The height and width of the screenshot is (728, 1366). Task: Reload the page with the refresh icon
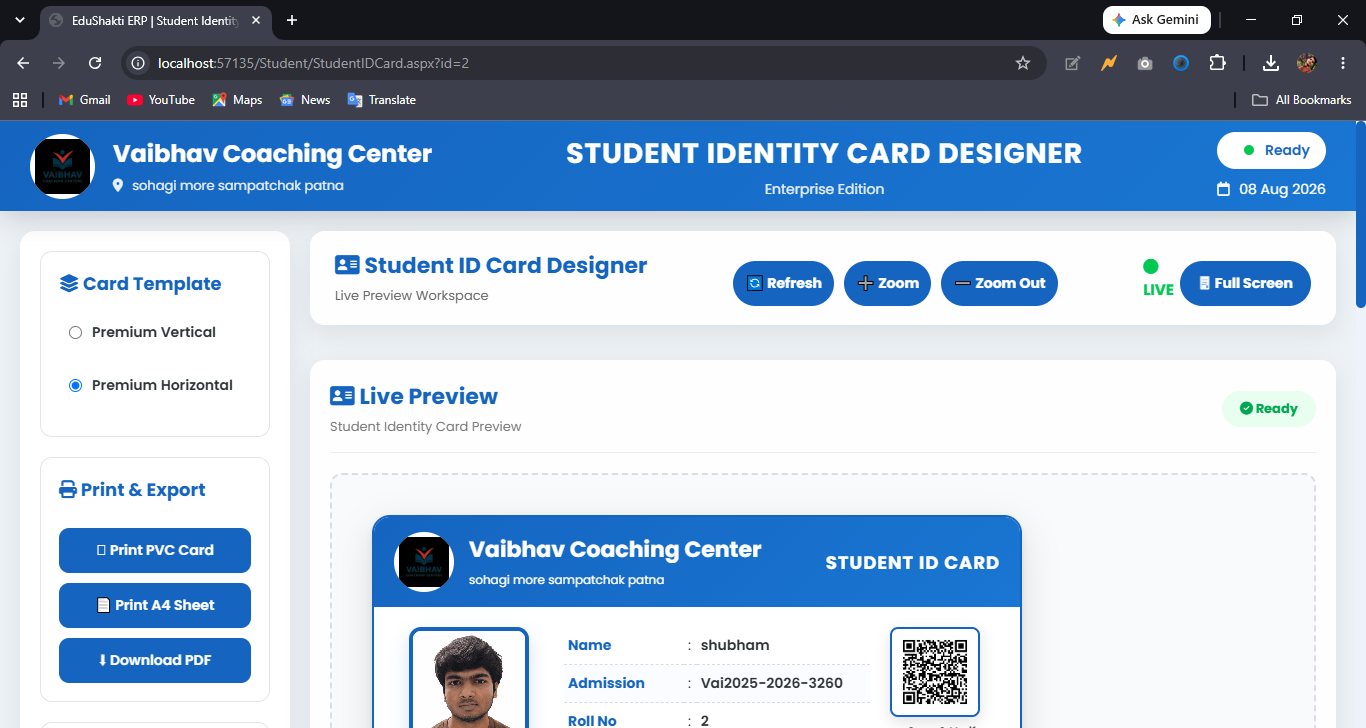[x=95, y=63]
